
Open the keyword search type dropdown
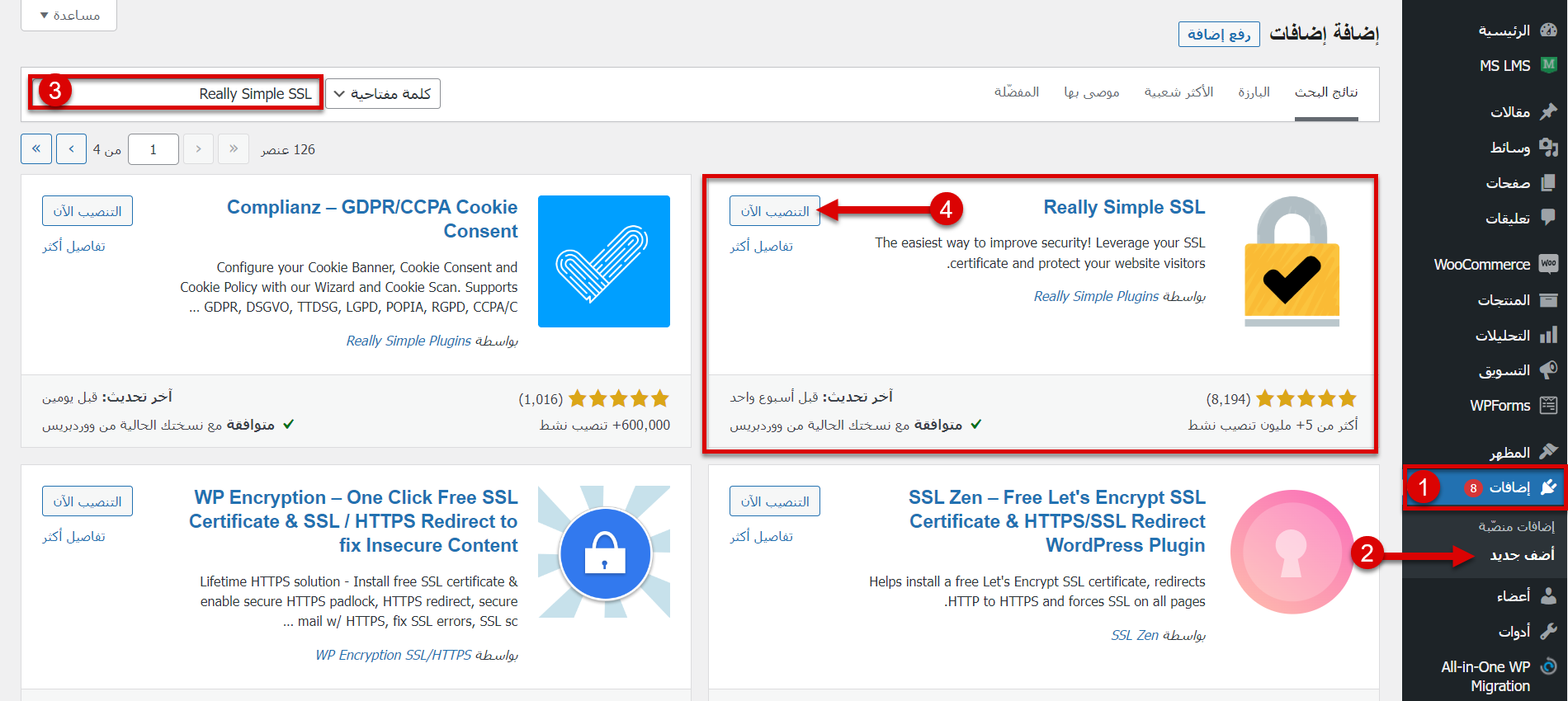(x=383, y=94)
